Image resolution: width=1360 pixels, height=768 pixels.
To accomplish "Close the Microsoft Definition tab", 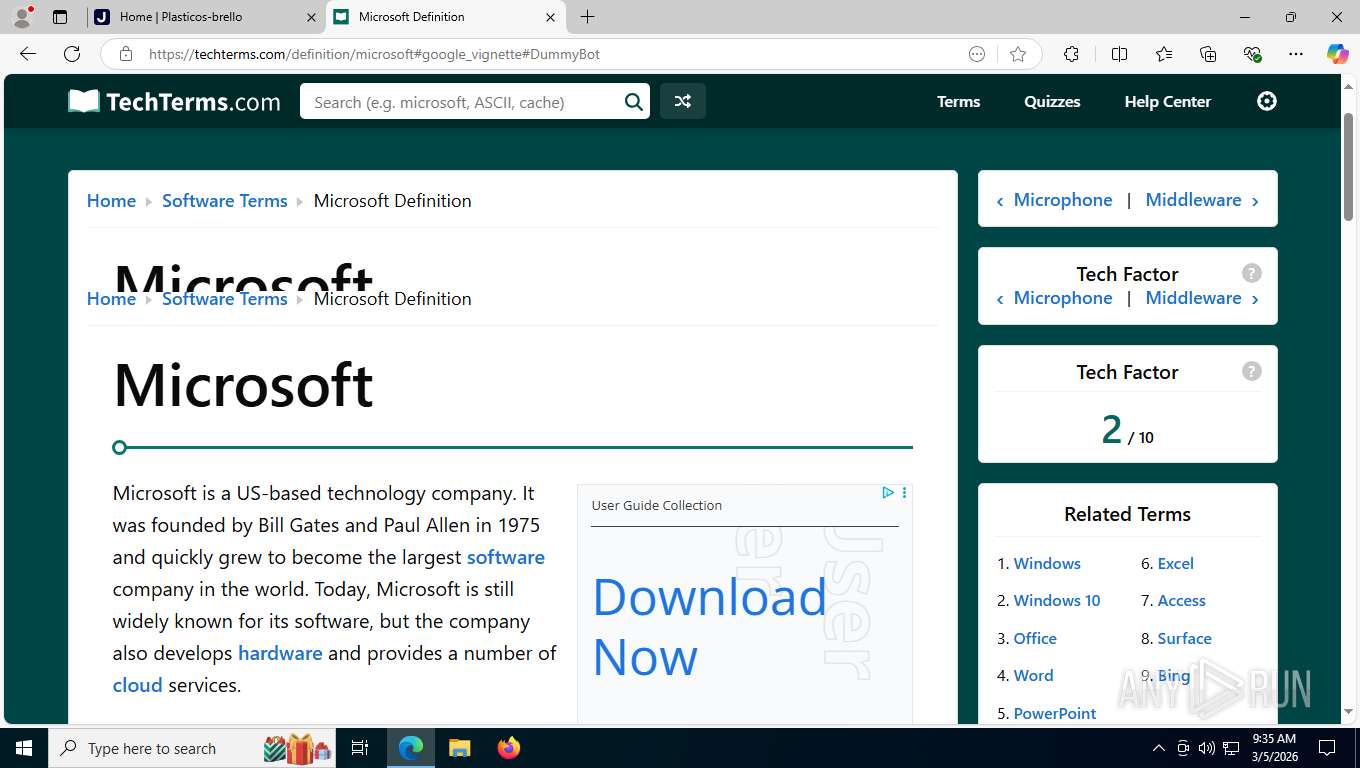I will [x=550, y=17].
